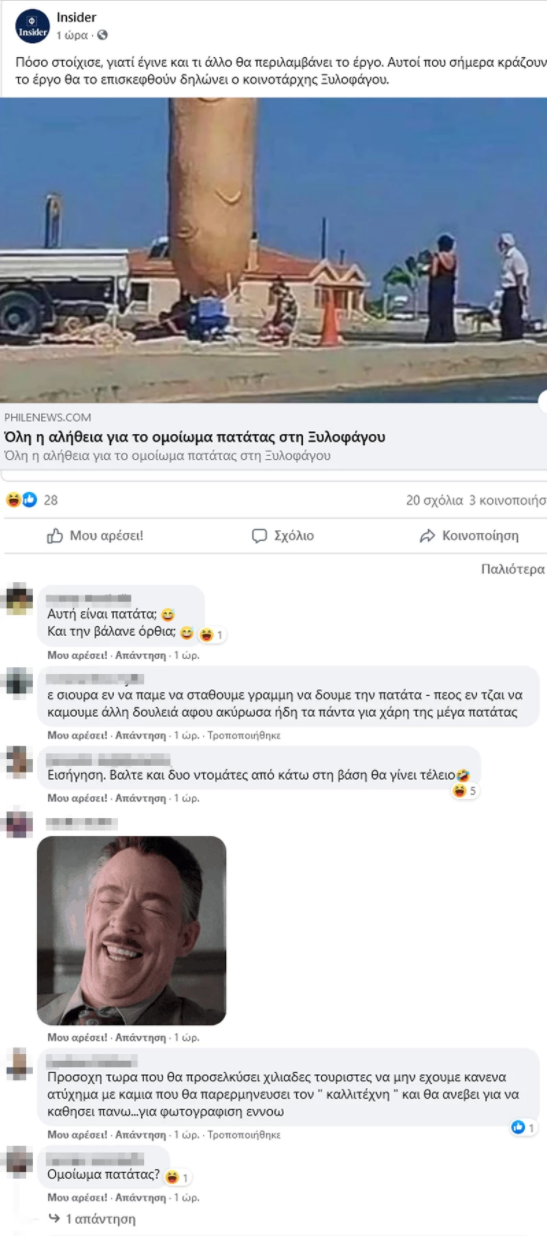Click the Insider page name link

pos(77,17)
